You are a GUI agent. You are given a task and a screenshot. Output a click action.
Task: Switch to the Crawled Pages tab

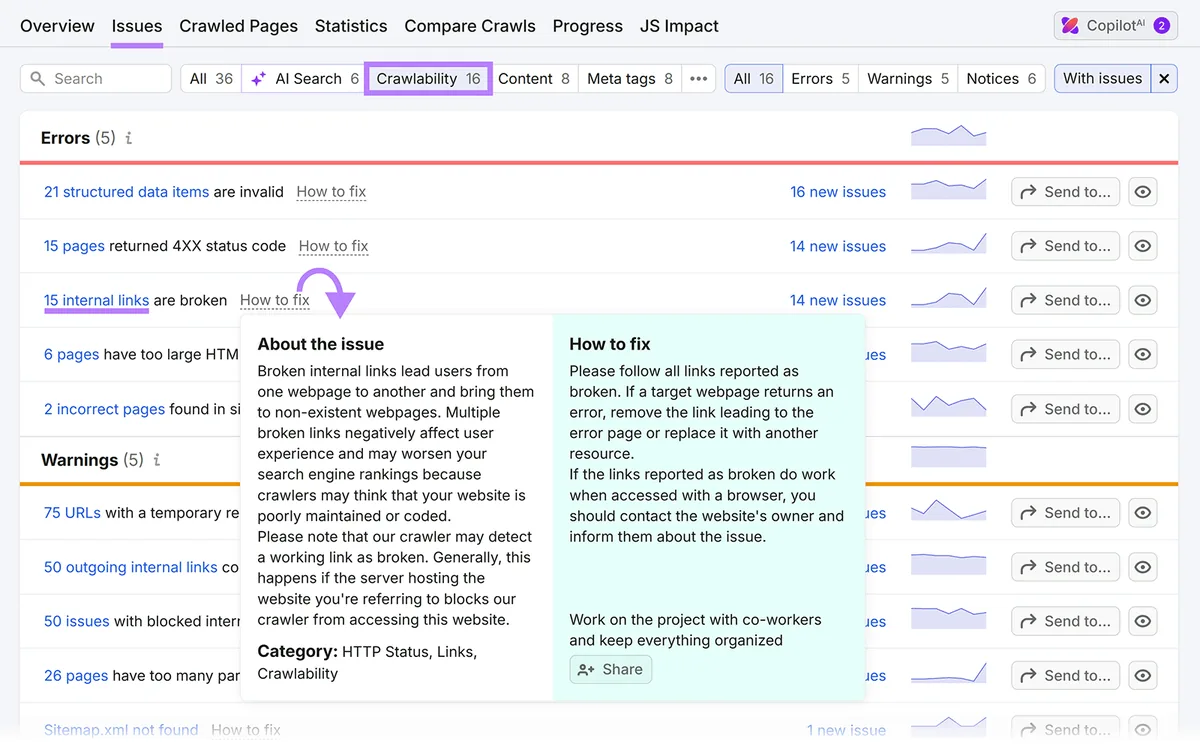(238, 26)
